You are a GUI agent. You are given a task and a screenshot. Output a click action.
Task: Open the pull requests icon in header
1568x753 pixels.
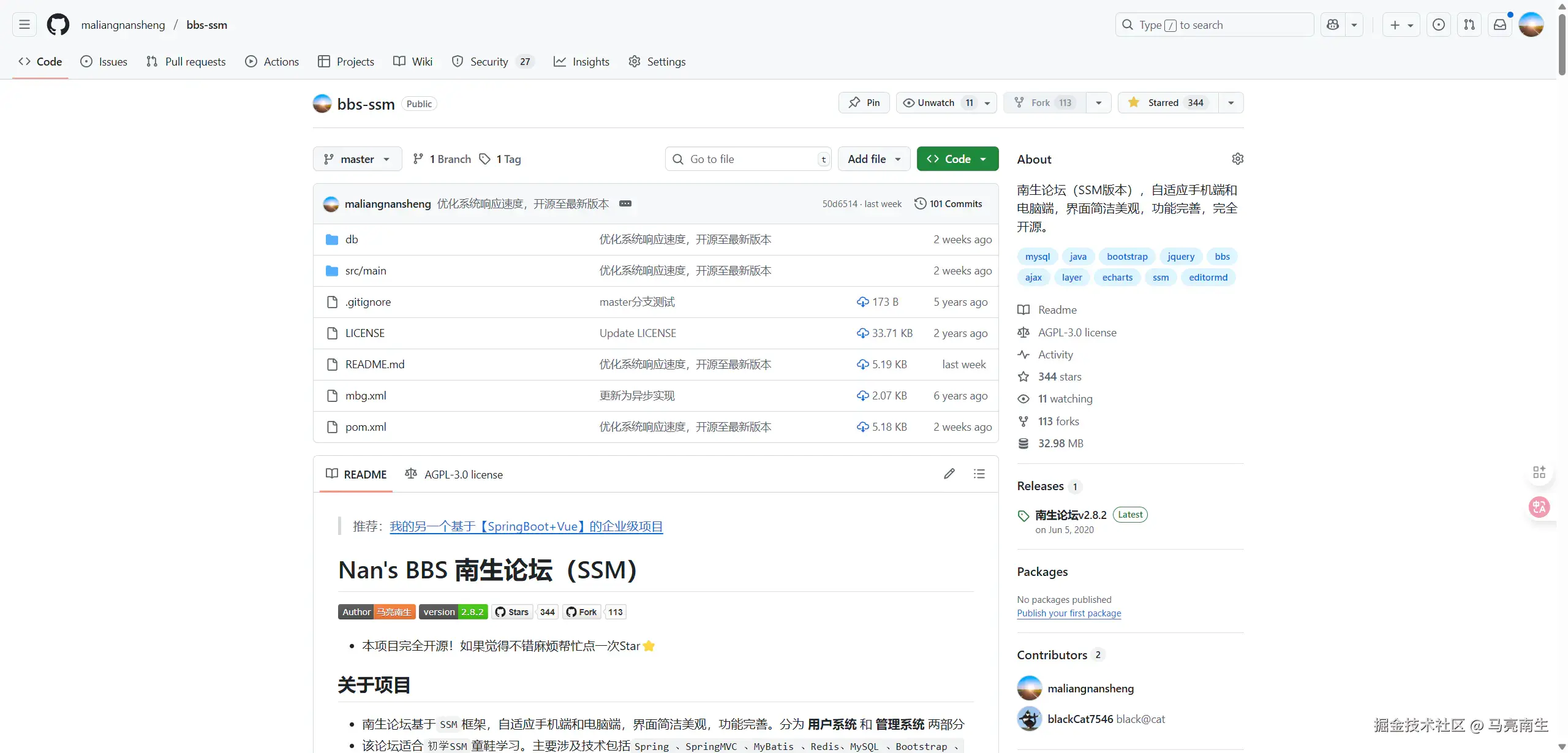point(1470,25)
